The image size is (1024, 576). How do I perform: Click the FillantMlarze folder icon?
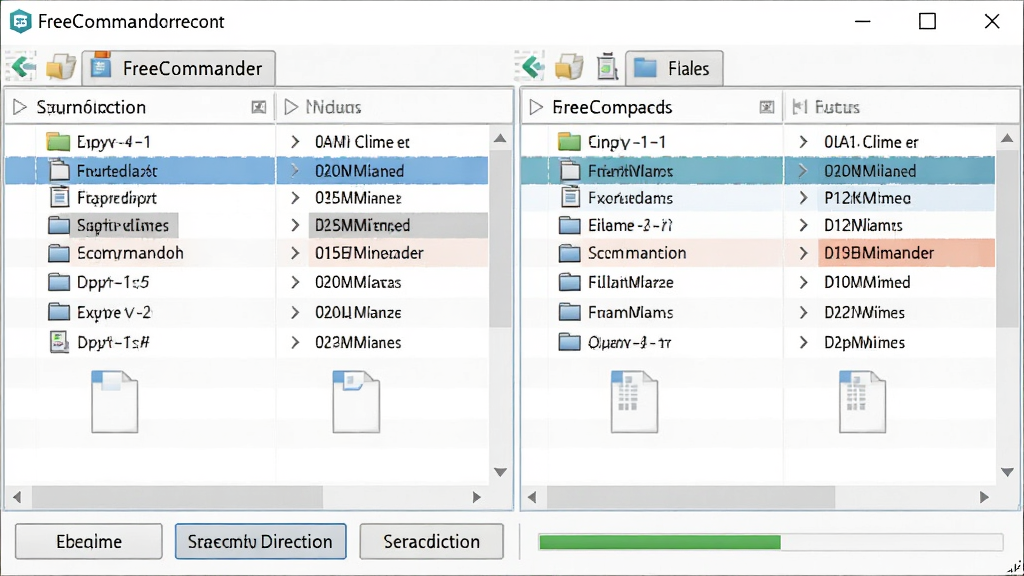coord(569,282)
